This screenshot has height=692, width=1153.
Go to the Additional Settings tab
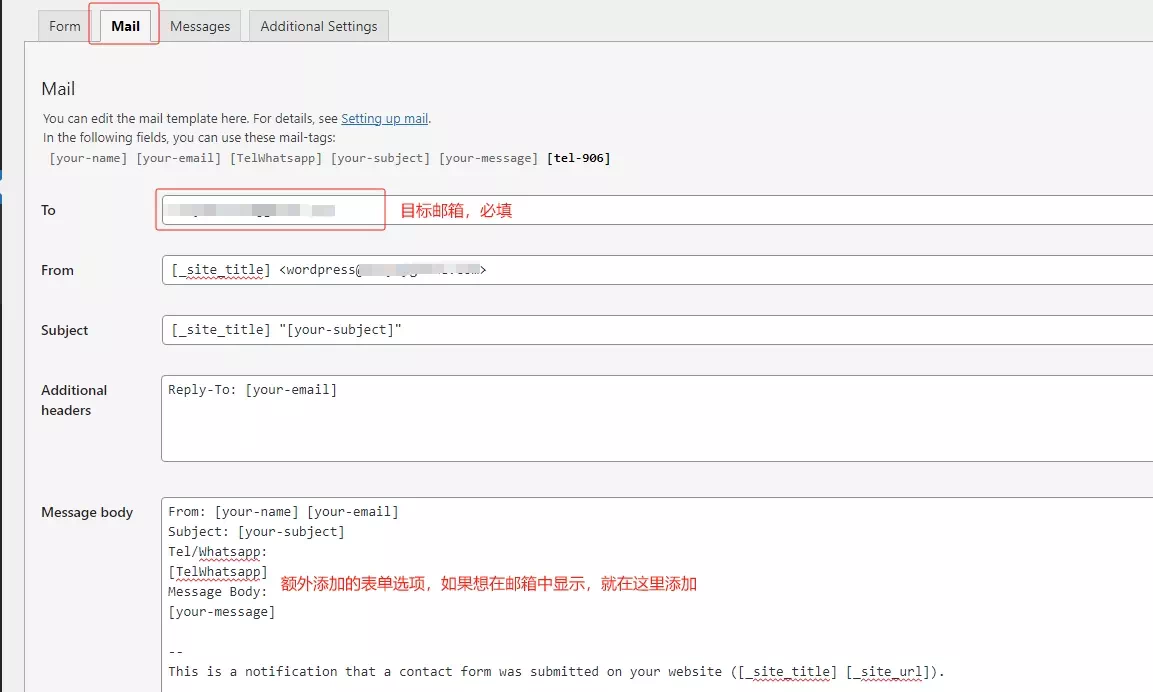319,26
